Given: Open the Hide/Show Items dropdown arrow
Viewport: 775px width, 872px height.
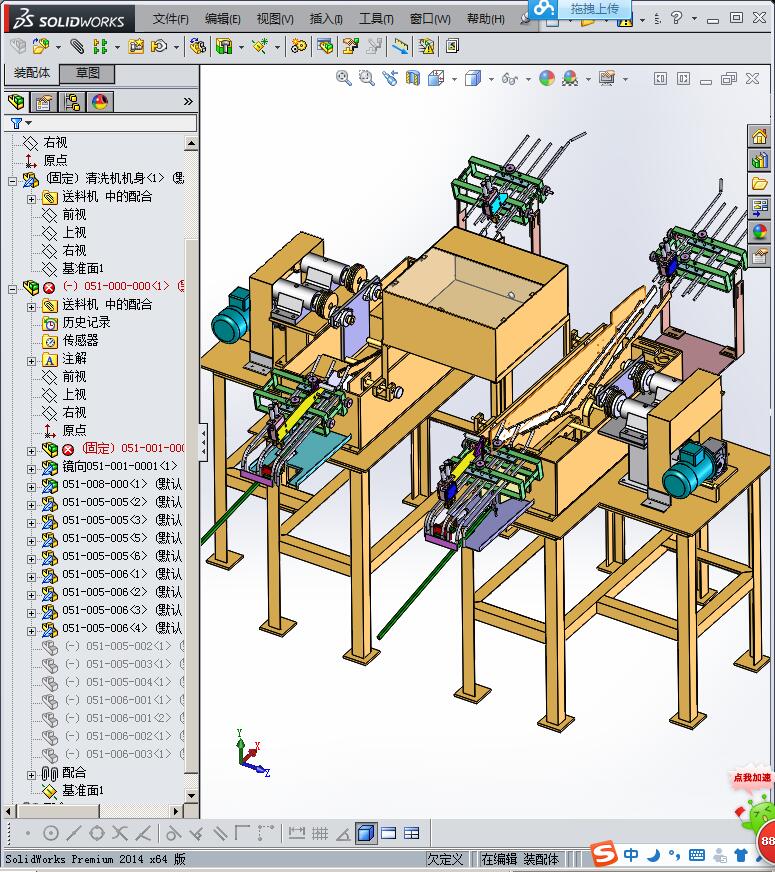Looking at the screenshot, I should pyautogui.click(x=528, y=79).
